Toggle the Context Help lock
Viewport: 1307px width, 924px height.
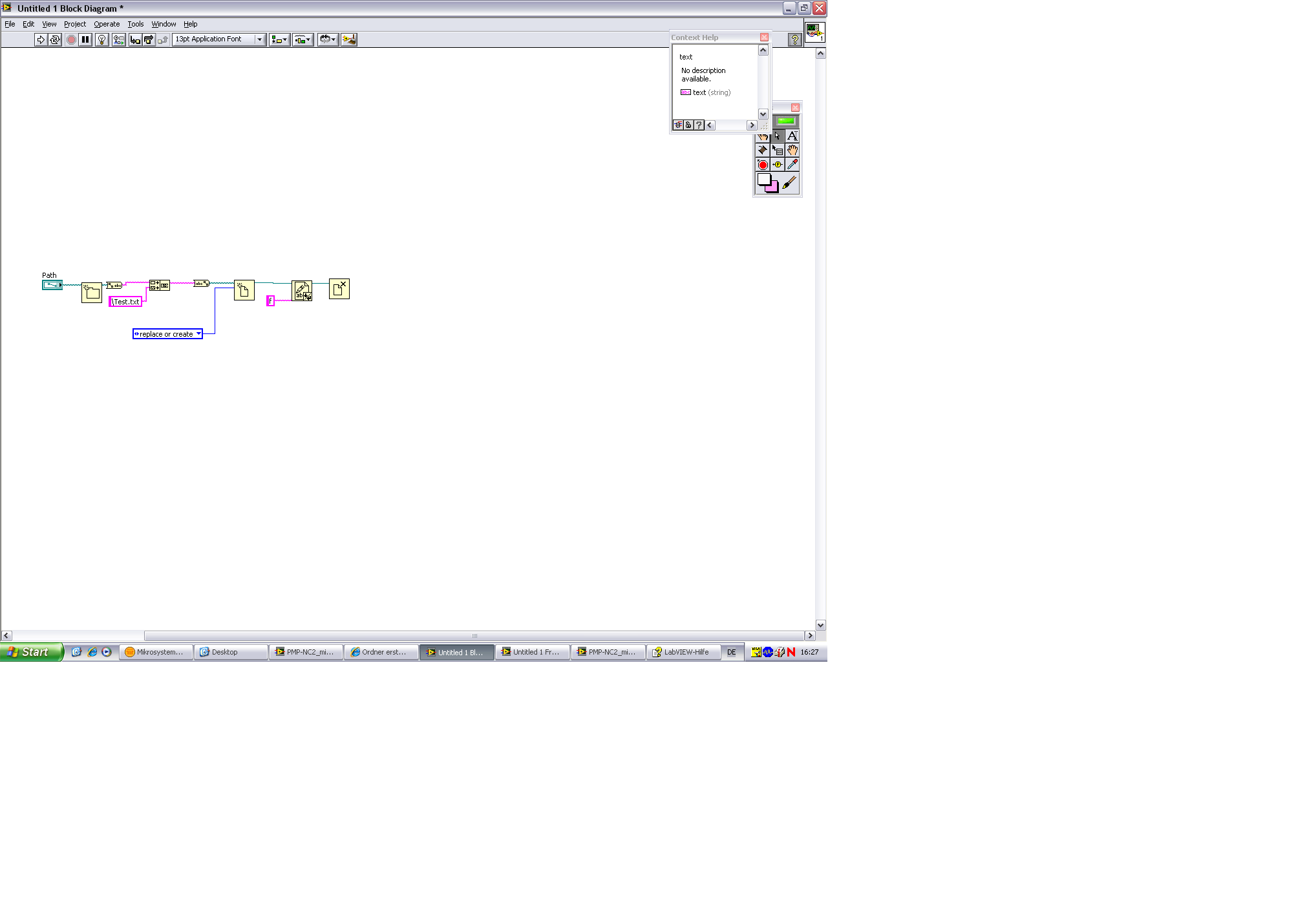tap(688, 125)
